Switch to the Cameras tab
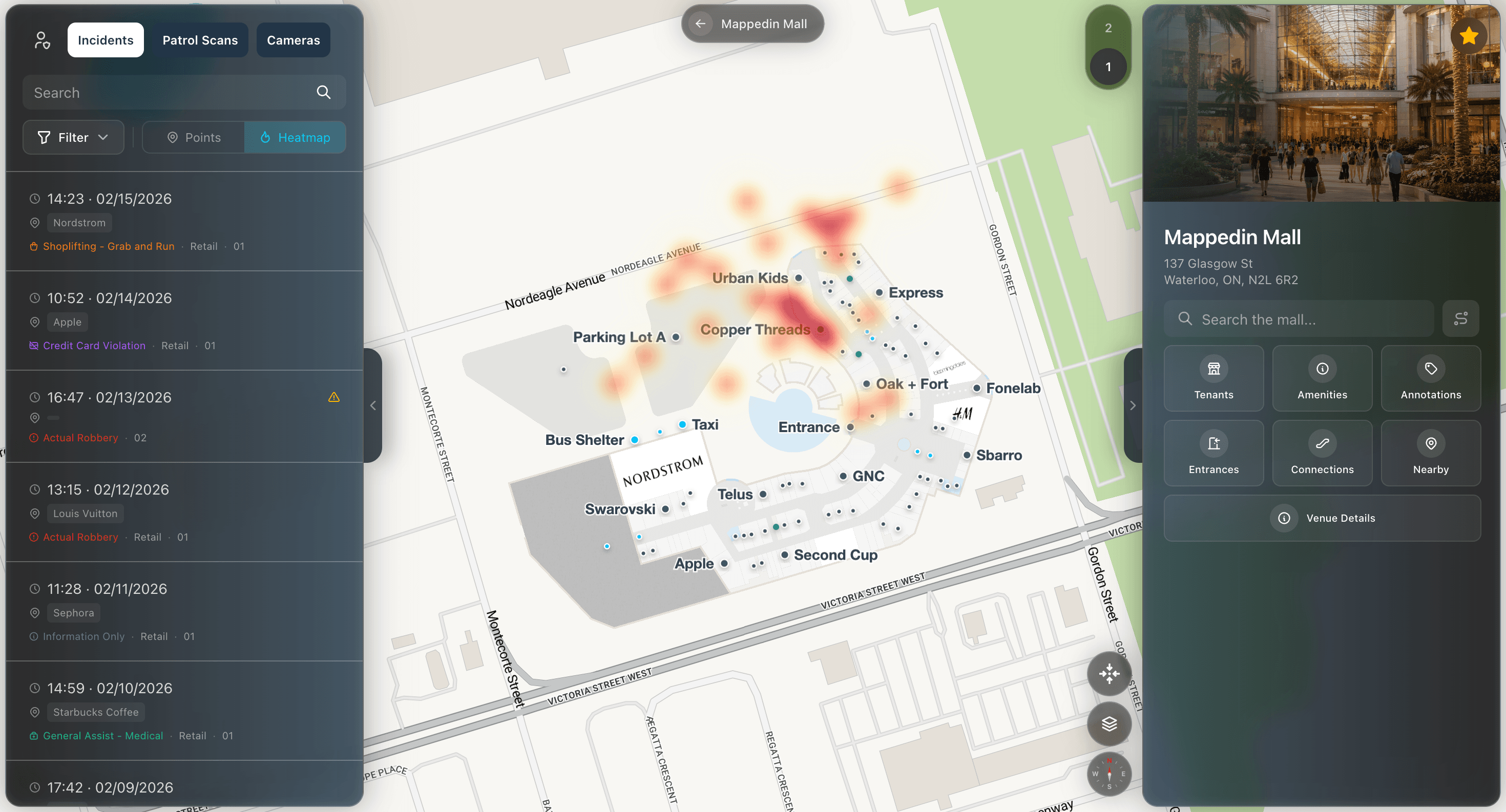The width and height of the screenshot is (1506, 812). pos(293,40)
